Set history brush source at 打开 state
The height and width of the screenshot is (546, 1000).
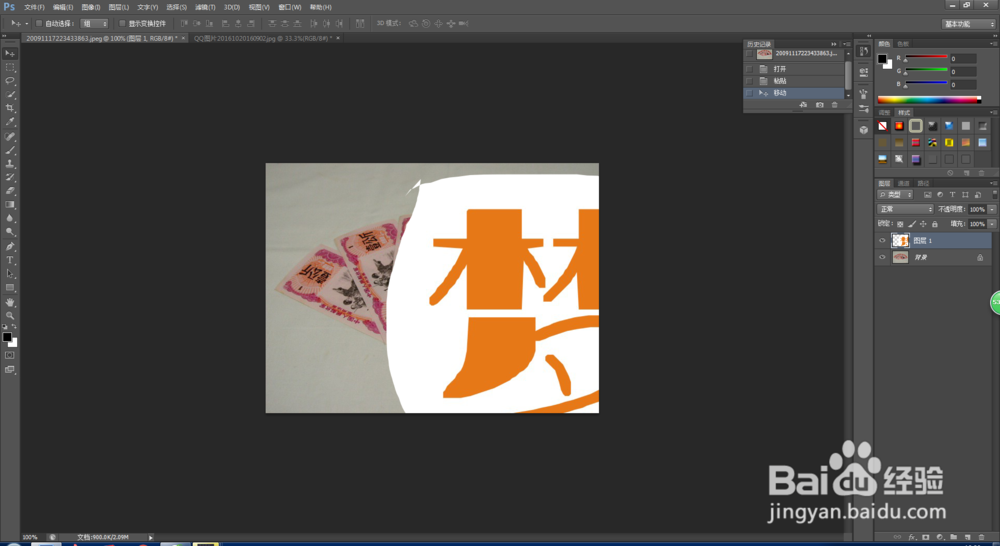tap(749, 69)
